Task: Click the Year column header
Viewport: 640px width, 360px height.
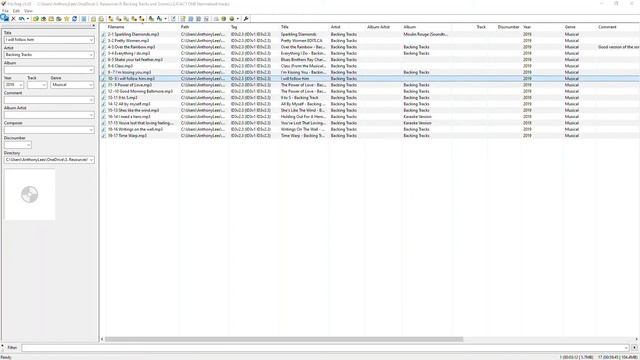Action: click(527, 27)
